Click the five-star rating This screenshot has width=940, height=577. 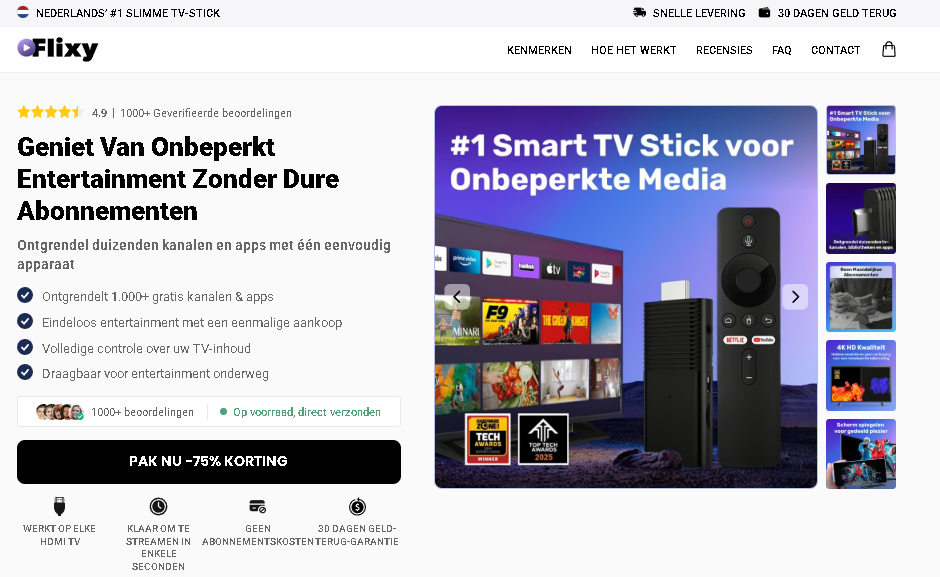pos(49,112)
